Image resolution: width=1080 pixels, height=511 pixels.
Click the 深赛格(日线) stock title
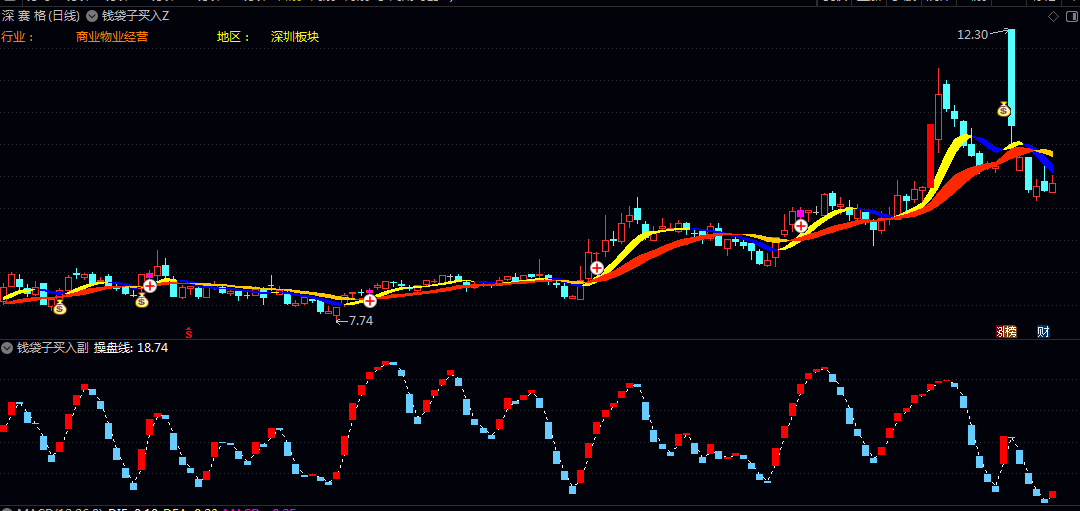coord(41,15)
